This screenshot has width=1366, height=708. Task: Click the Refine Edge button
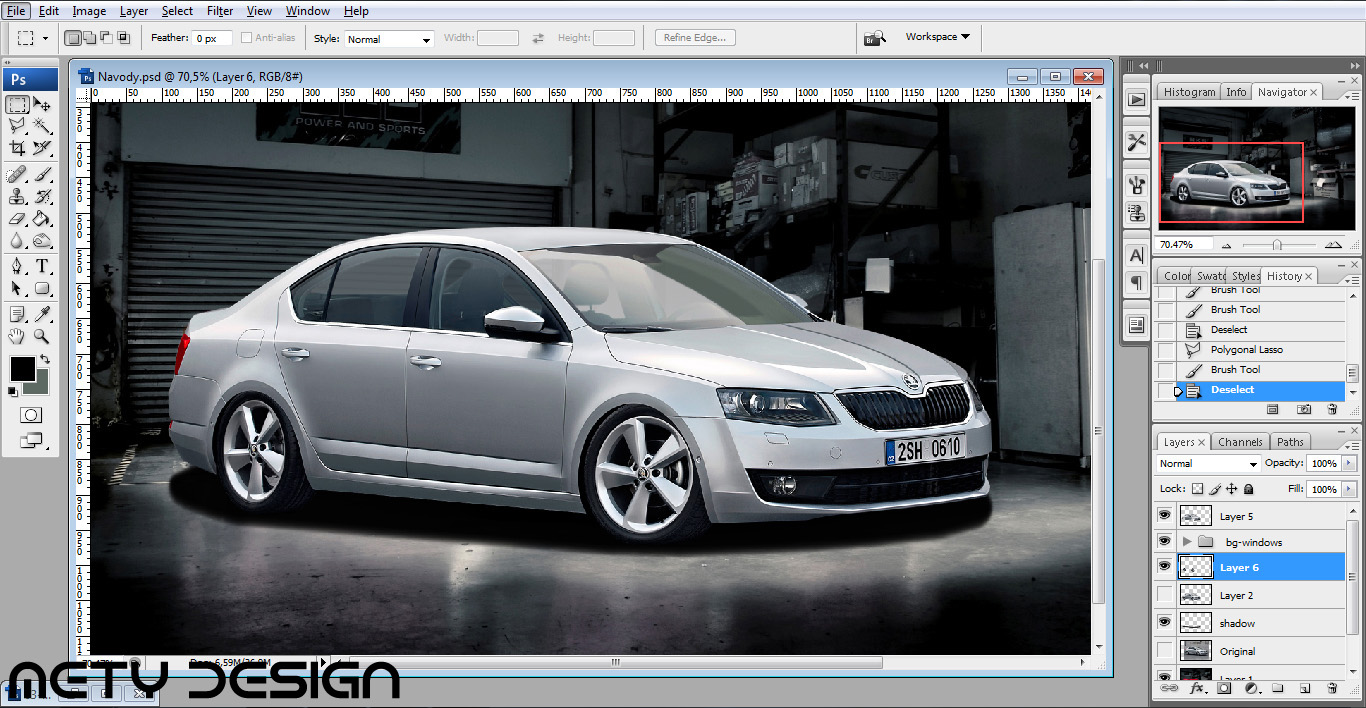[696, 38]
